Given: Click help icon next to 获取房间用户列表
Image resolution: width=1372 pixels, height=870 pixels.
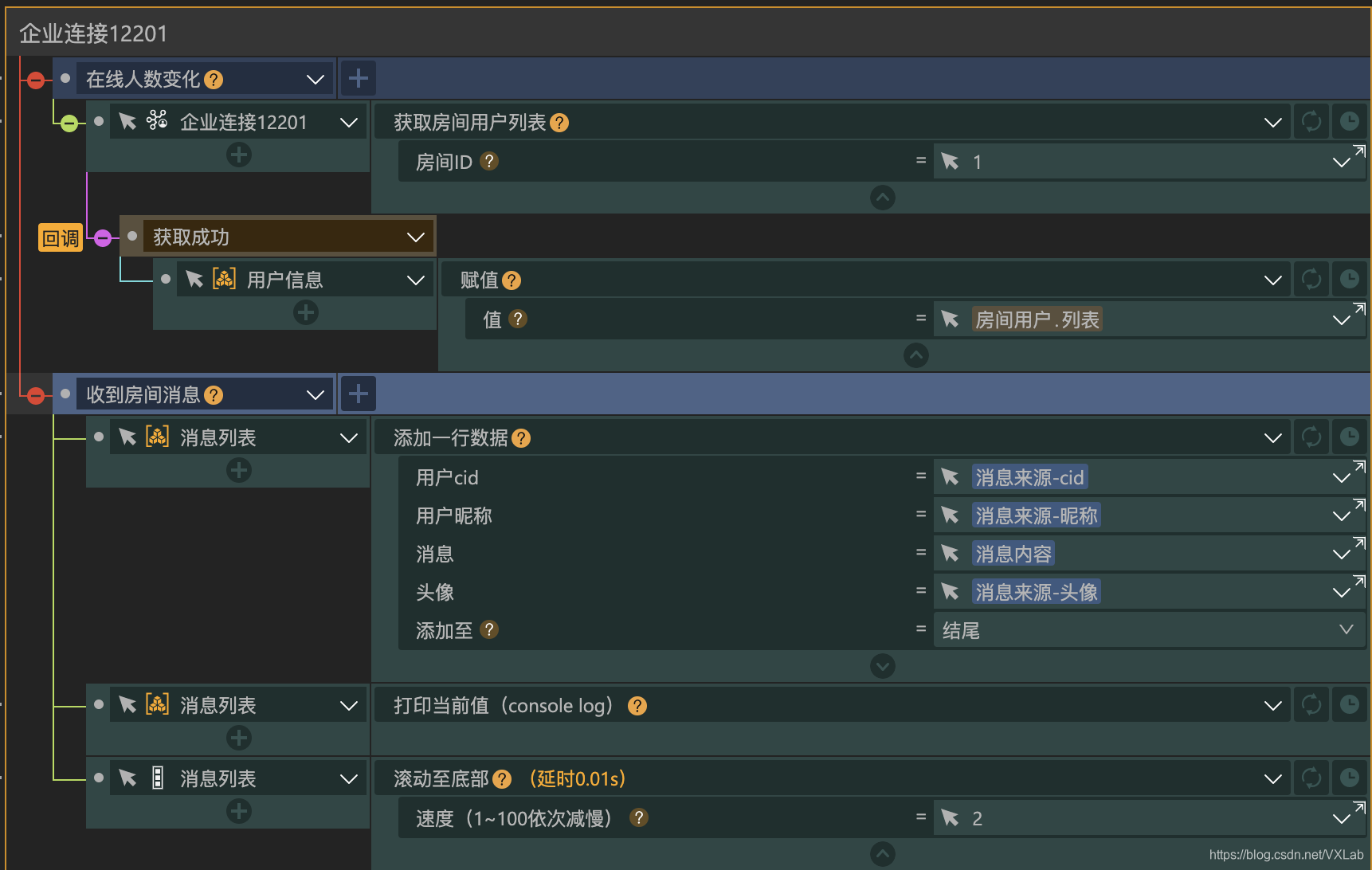Looking at the screenshot, I should point(559,123).
